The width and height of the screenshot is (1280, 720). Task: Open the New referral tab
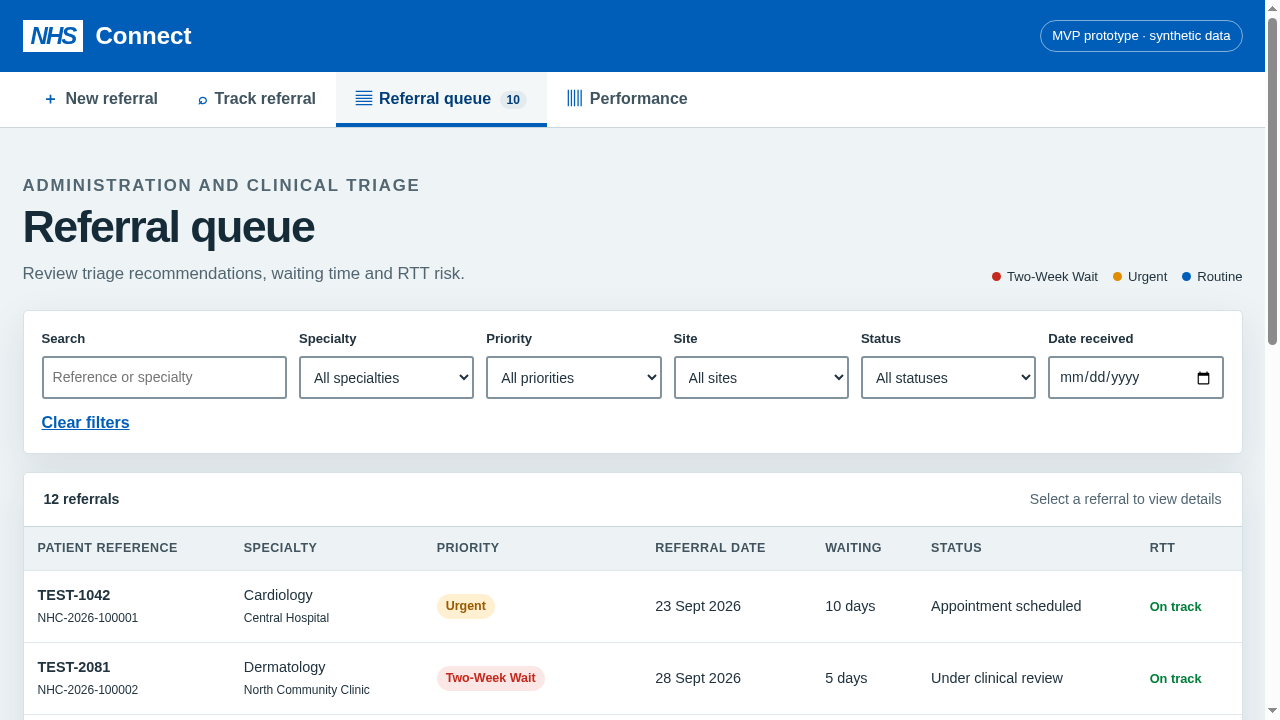pos(100,99)
